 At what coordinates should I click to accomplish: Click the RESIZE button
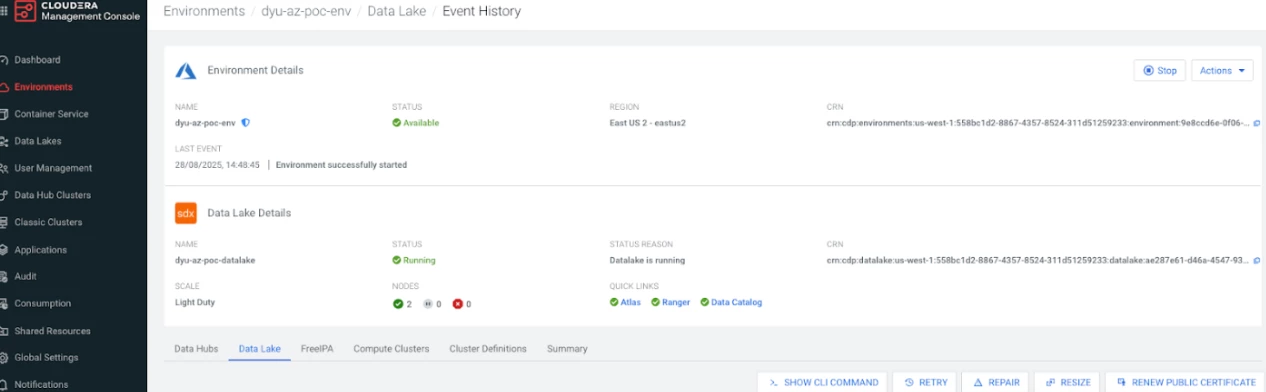[1068, 382]
